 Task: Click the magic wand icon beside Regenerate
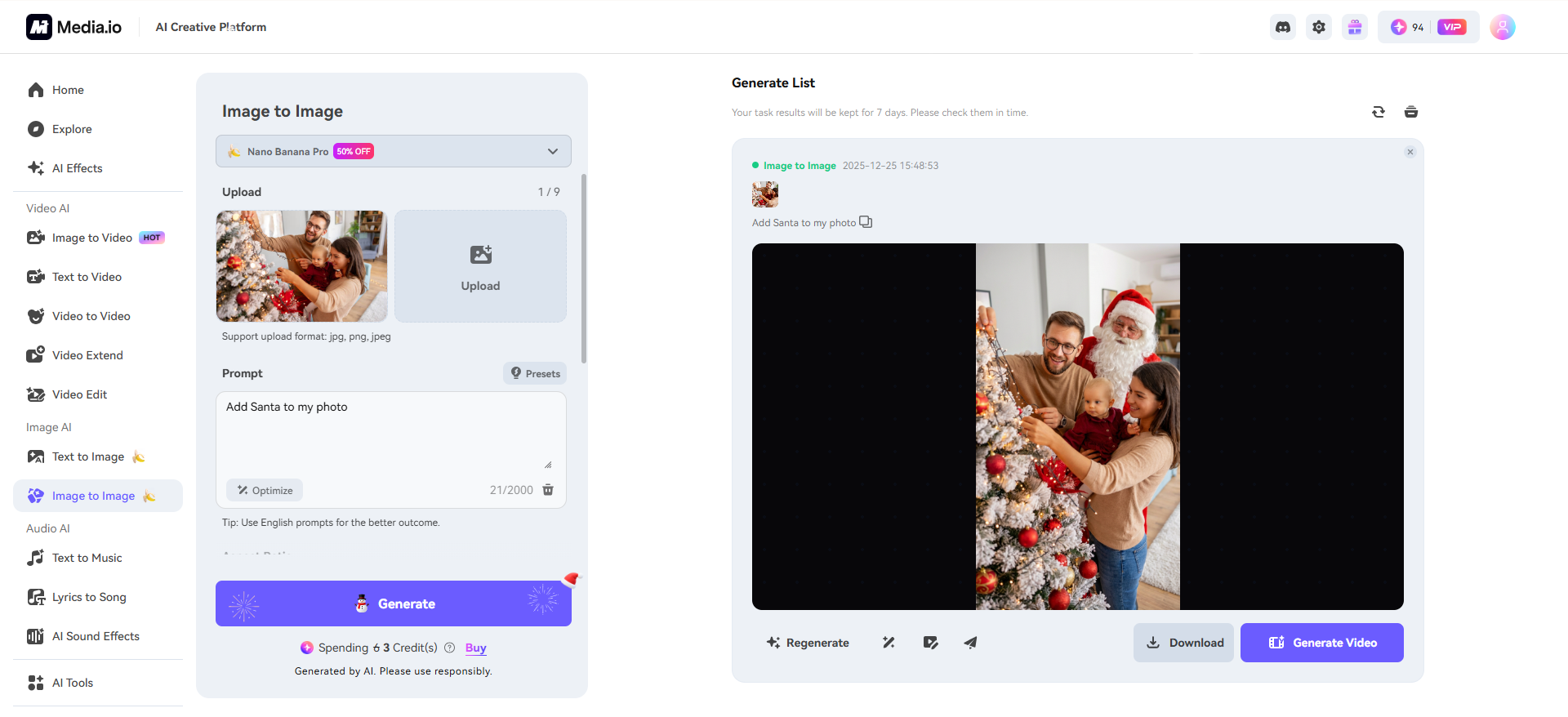coord(889,643)
